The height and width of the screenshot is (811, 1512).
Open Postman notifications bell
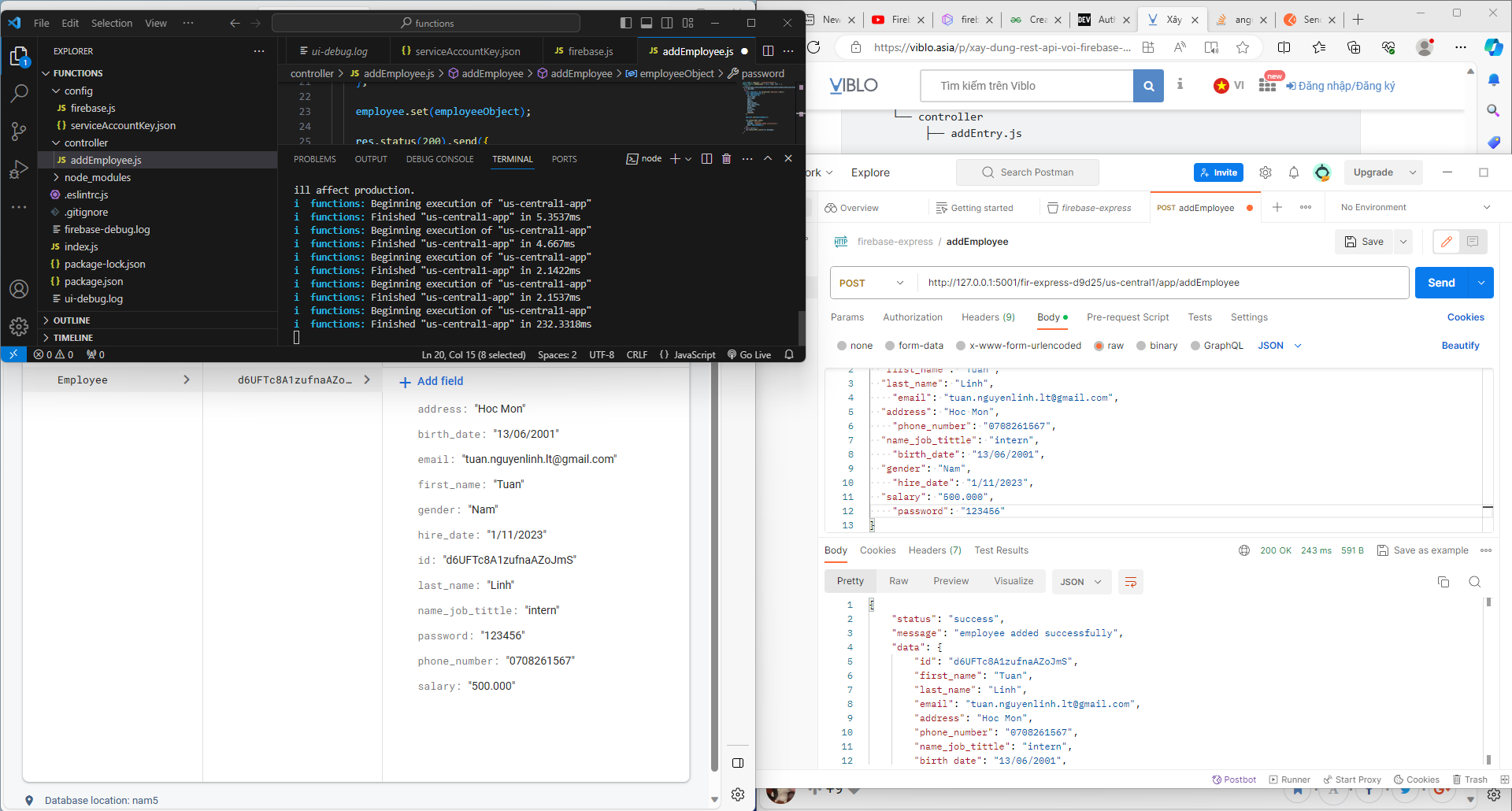point(1293,172)
